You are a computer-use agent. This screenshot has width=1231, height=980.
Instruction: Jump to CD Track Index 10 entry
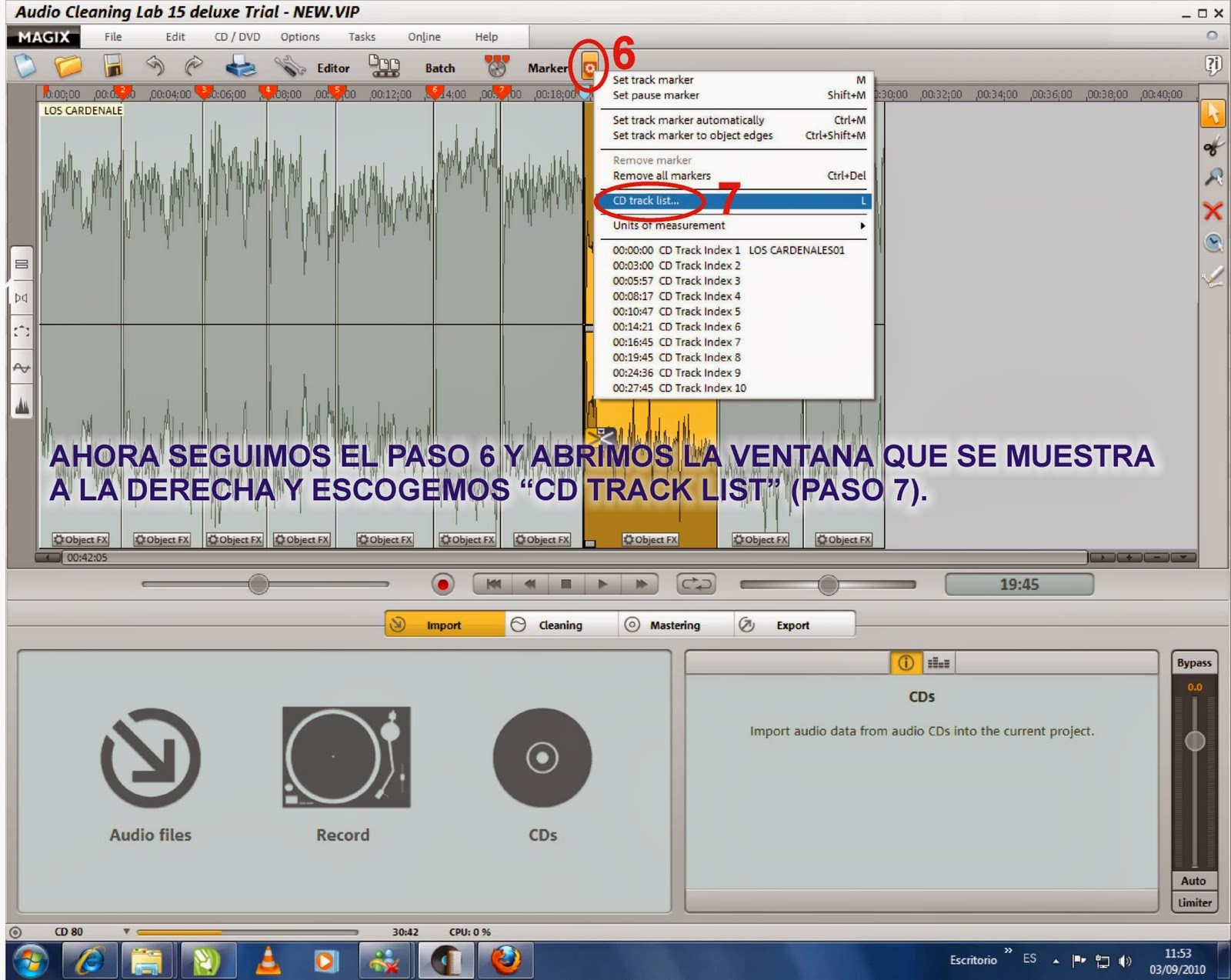tap(736, 388)
